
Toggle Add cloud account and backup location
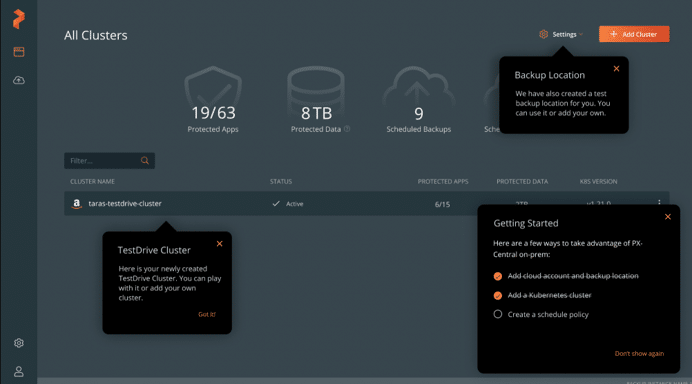(498, 276)
